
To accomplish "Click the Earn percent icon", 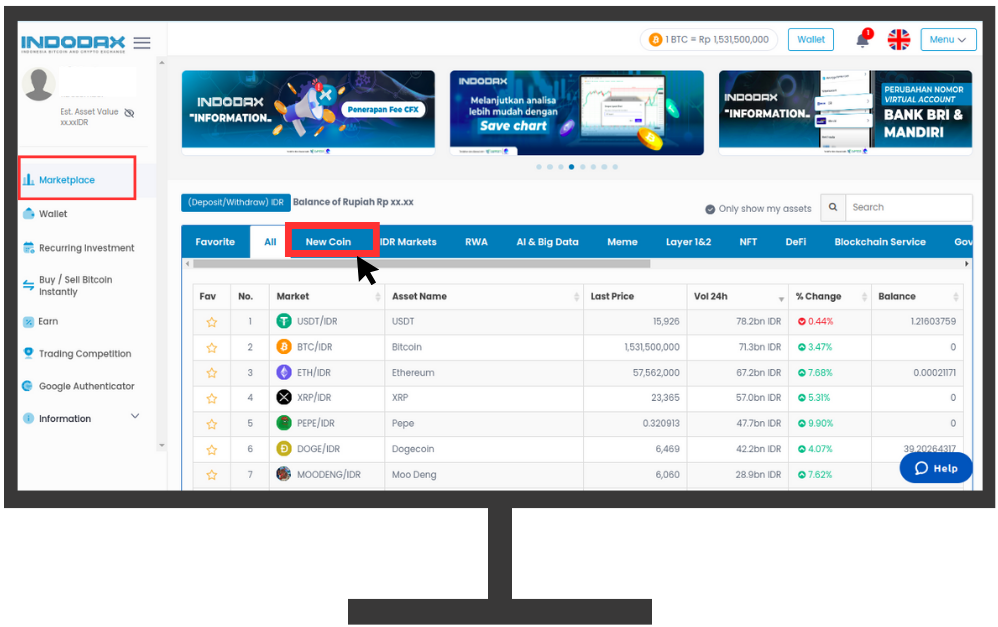I will point(29,322).
